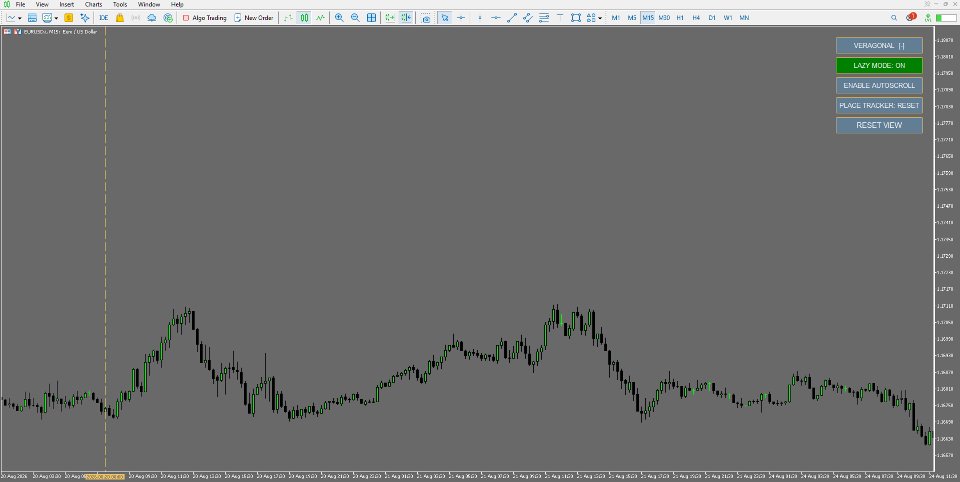Select the text label tool
This screenshot has height=482, width=960.
point(560,18)
